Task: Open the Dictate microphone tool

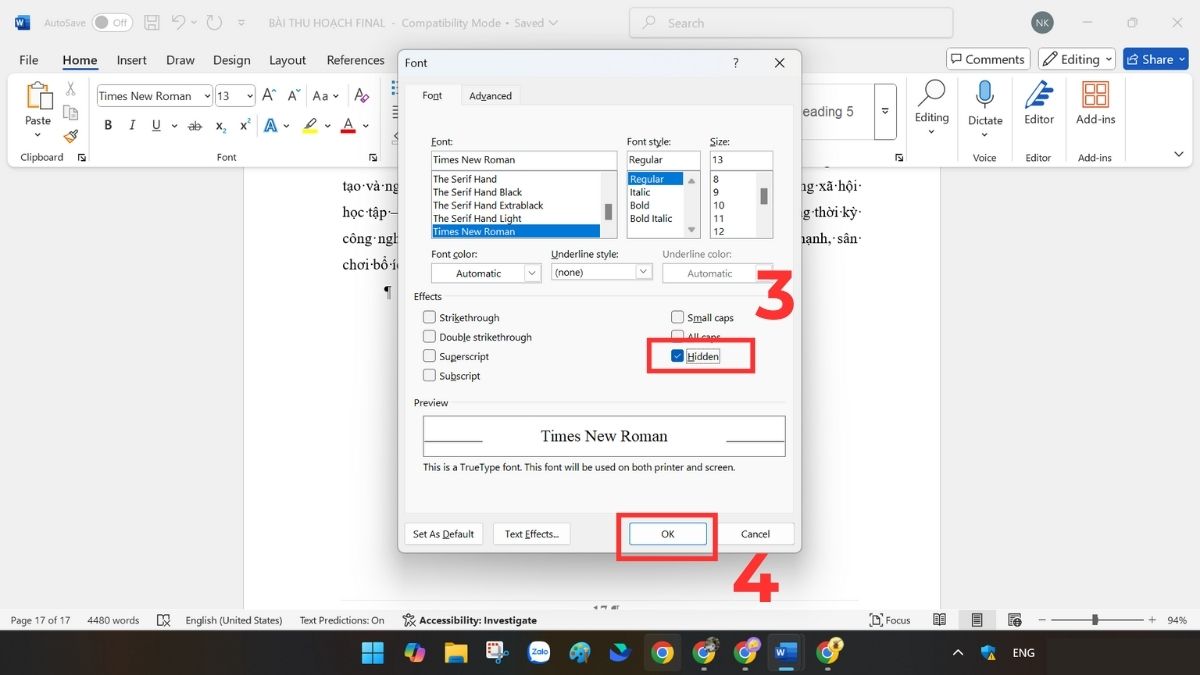Action: pos(984,104)
